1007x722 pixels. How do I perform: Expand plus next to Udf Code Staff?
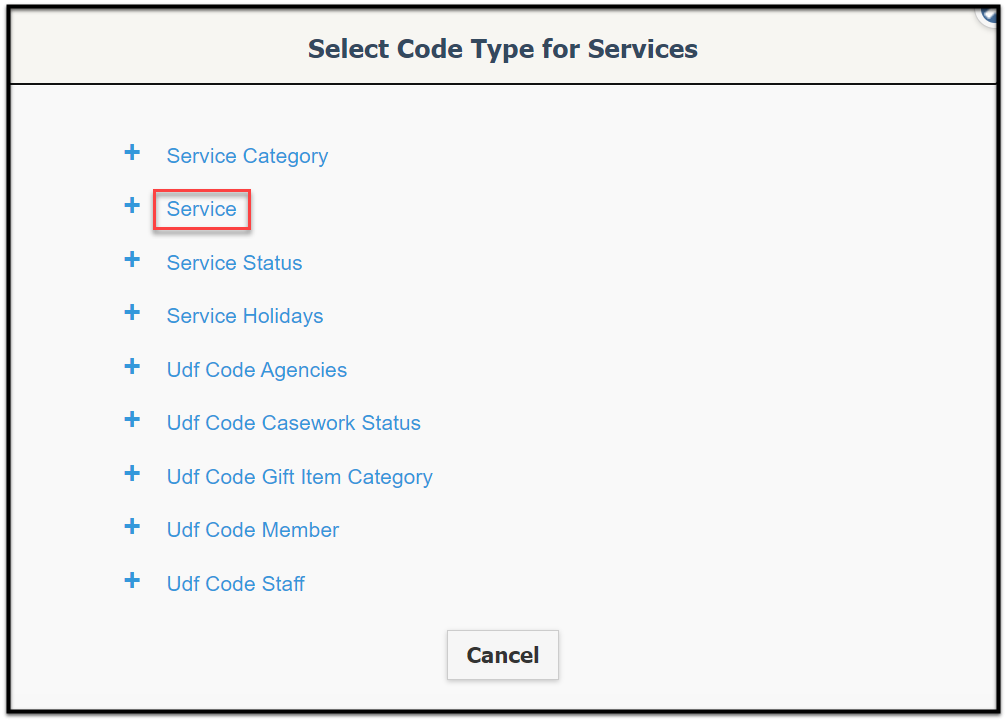click(132, 581)
